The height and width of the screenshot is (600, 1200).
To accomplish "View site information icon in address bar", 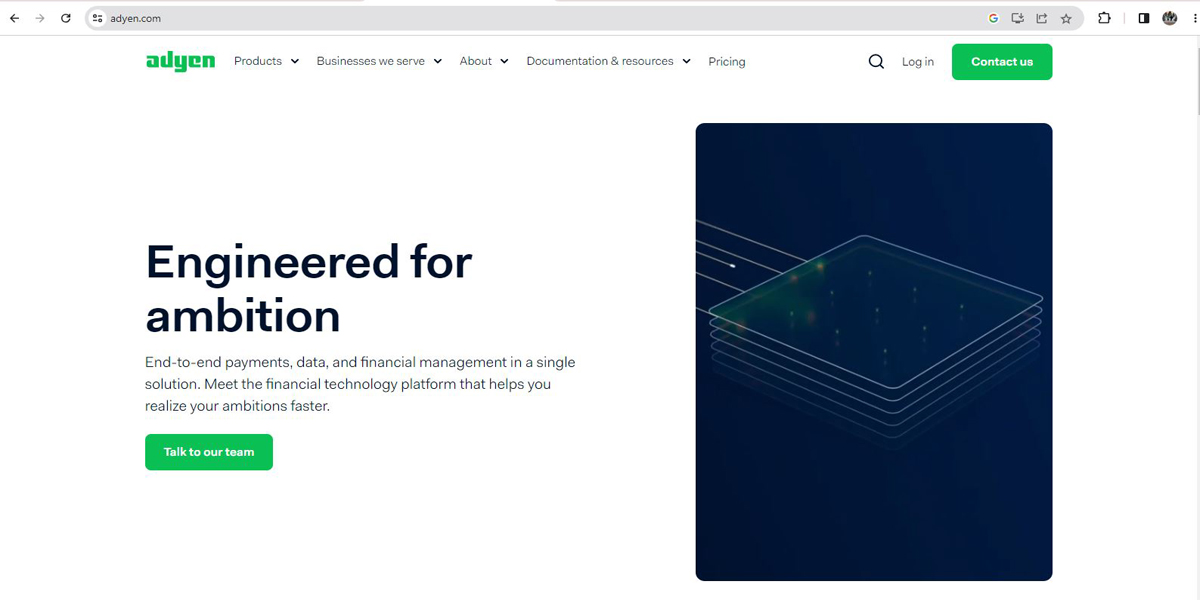I will click(x=97, y=18).
